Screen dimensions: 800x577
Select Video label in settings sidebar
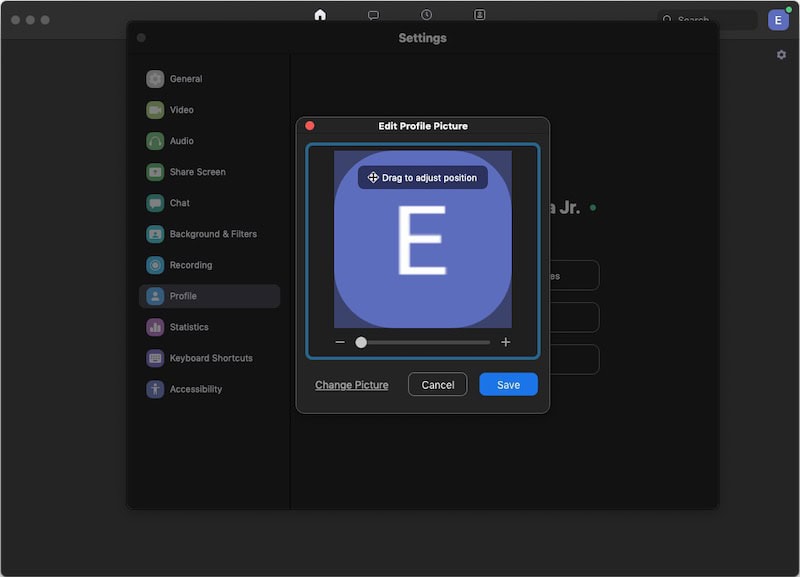pyautogui.click(x=182, y=110)
